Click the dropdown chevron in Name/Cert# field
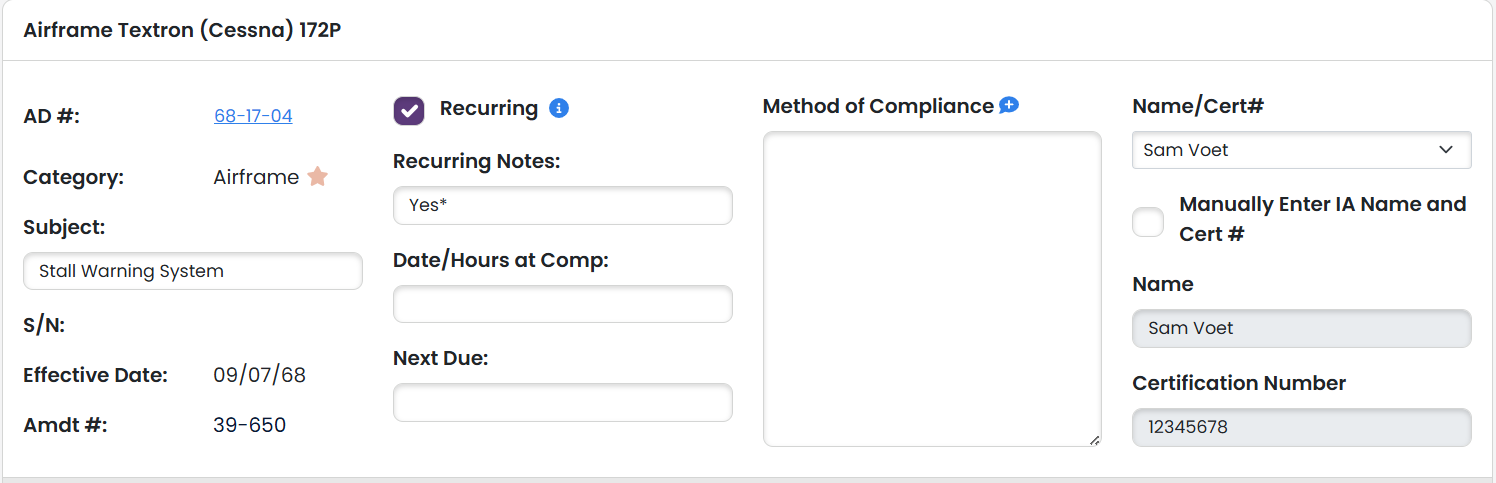The width and height of the screenshot is (1496, 483). click(1446, 150)
